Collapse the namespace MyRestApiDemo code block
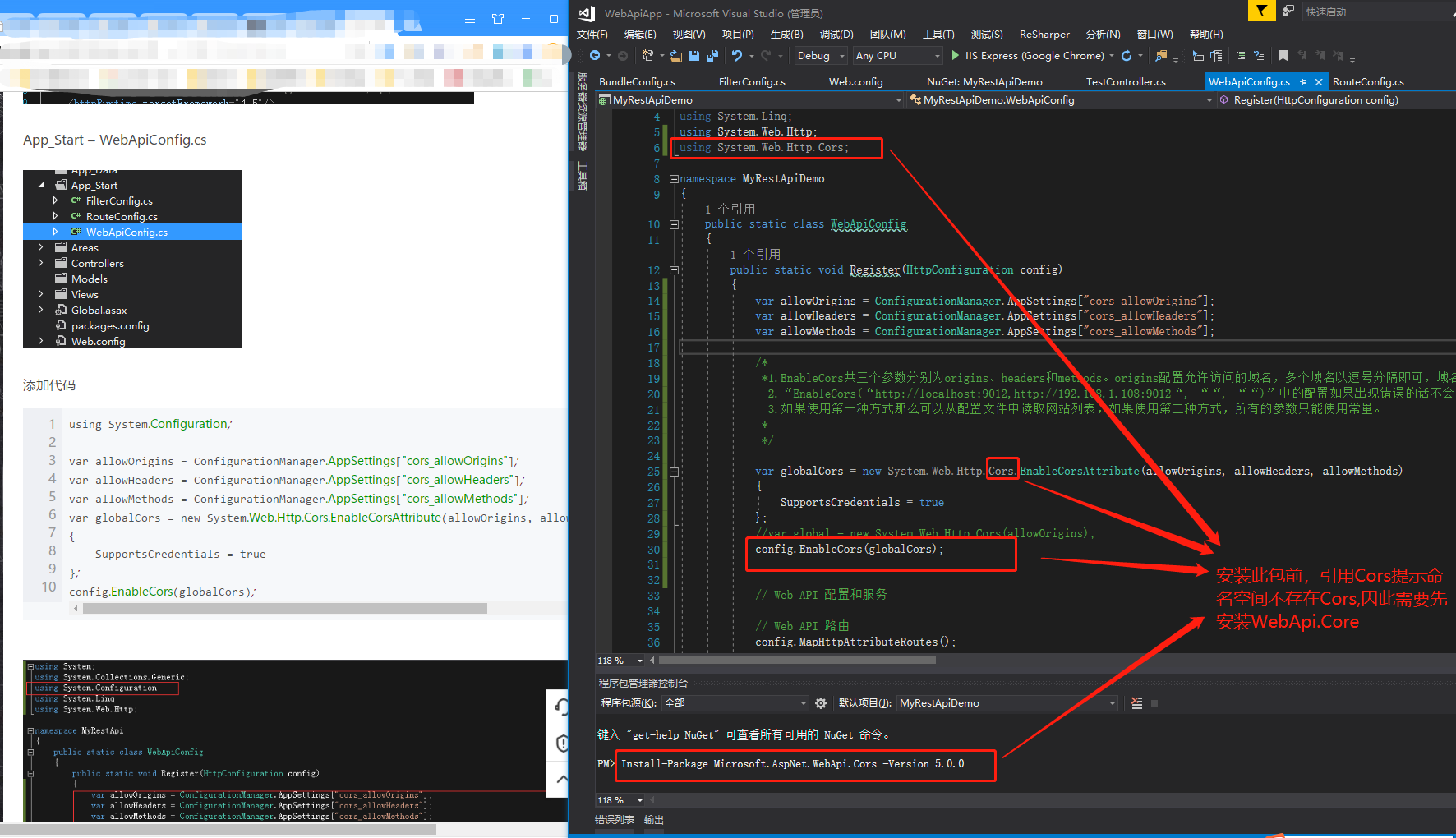Viewport: 1456px width, 838px height. tap(674, 179)
